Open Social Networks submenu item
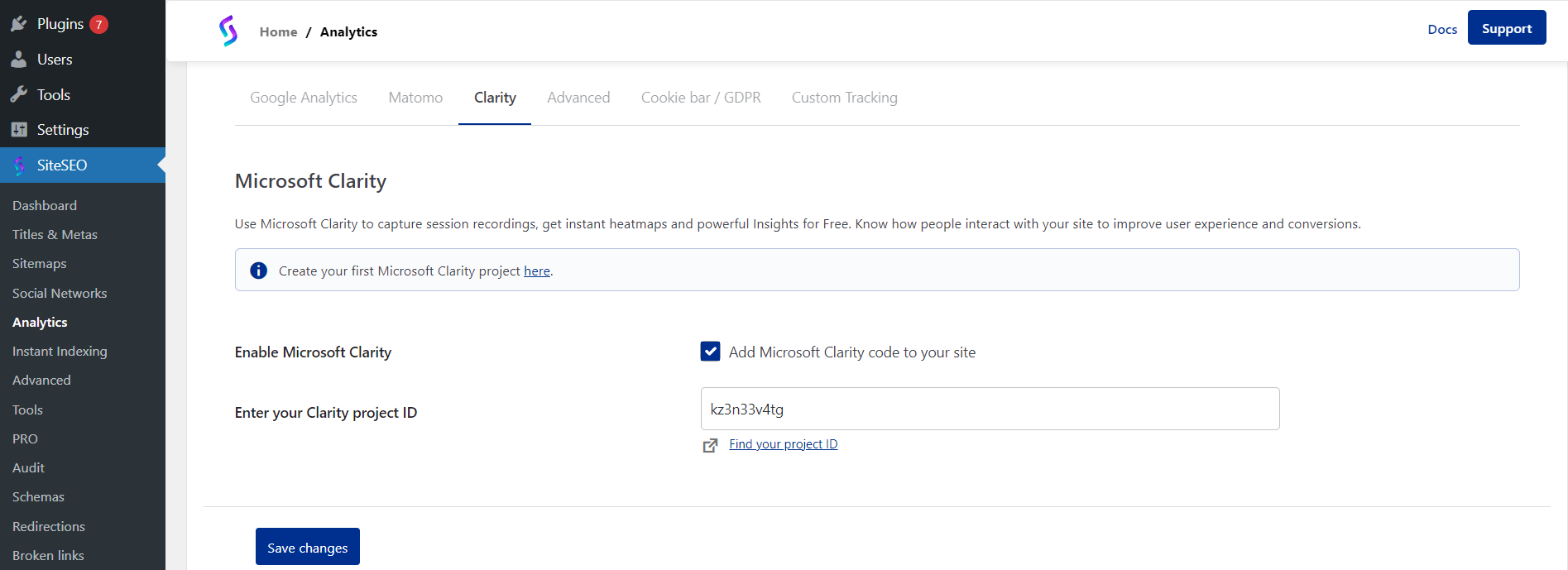This screenshot has width=1568, height=570. 60,293
